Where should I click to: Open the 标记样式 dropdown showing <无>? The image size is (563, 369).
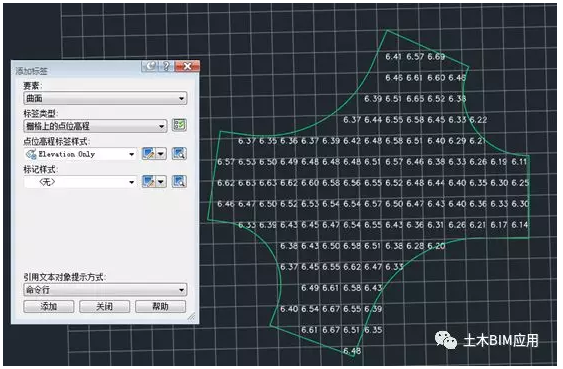pos(80,182)
